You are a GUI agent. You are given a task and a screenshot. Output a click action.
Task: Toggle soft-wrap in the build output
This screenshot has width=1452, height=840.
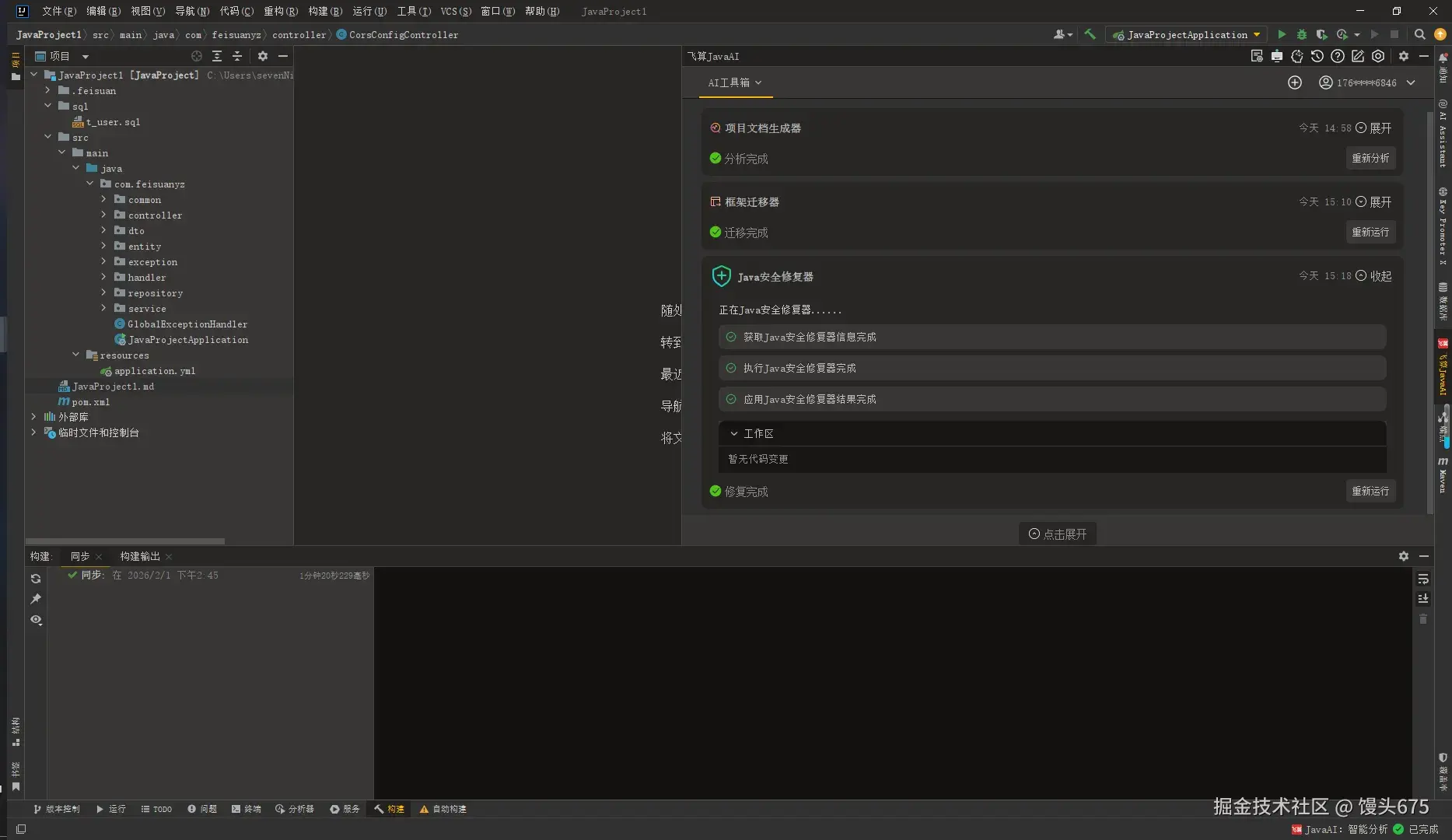(x=1423, y=579)
